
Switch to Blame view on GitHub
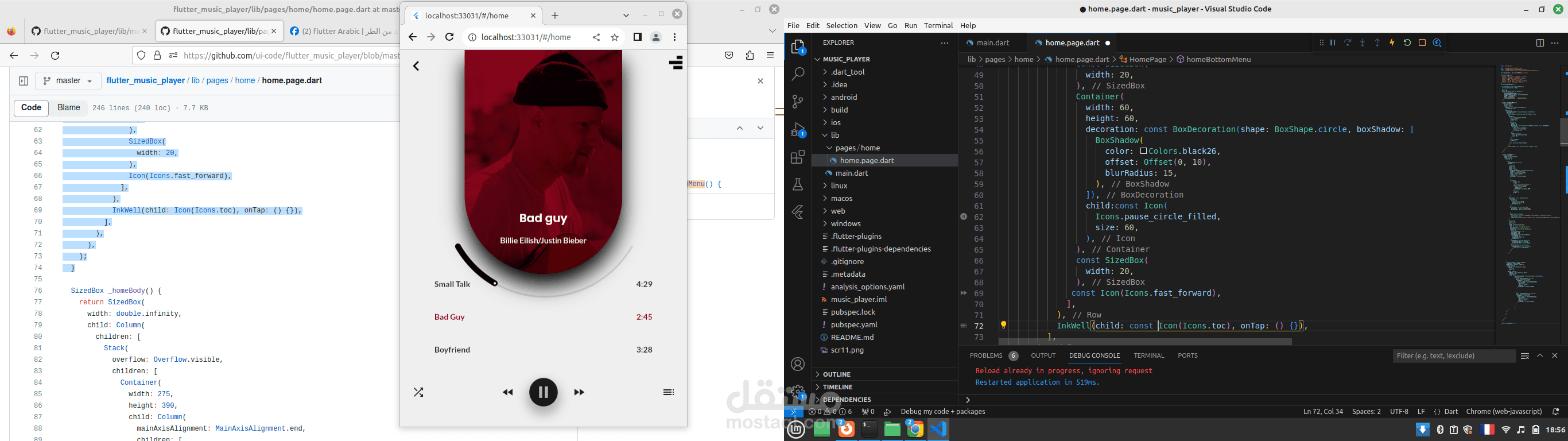click(x=69, y=108)
